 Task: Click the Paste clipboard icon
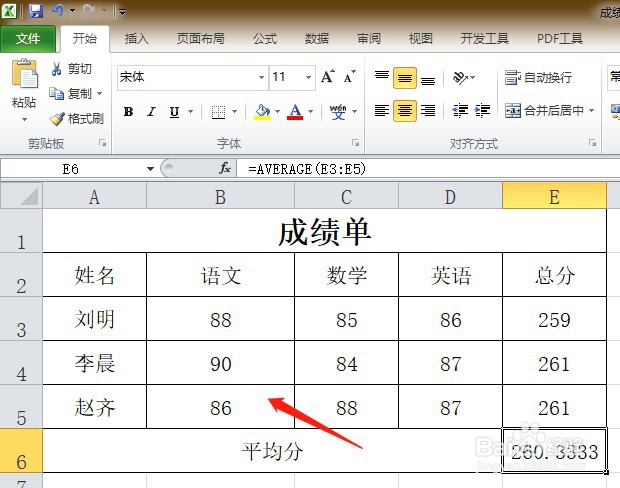pos(25,74)
